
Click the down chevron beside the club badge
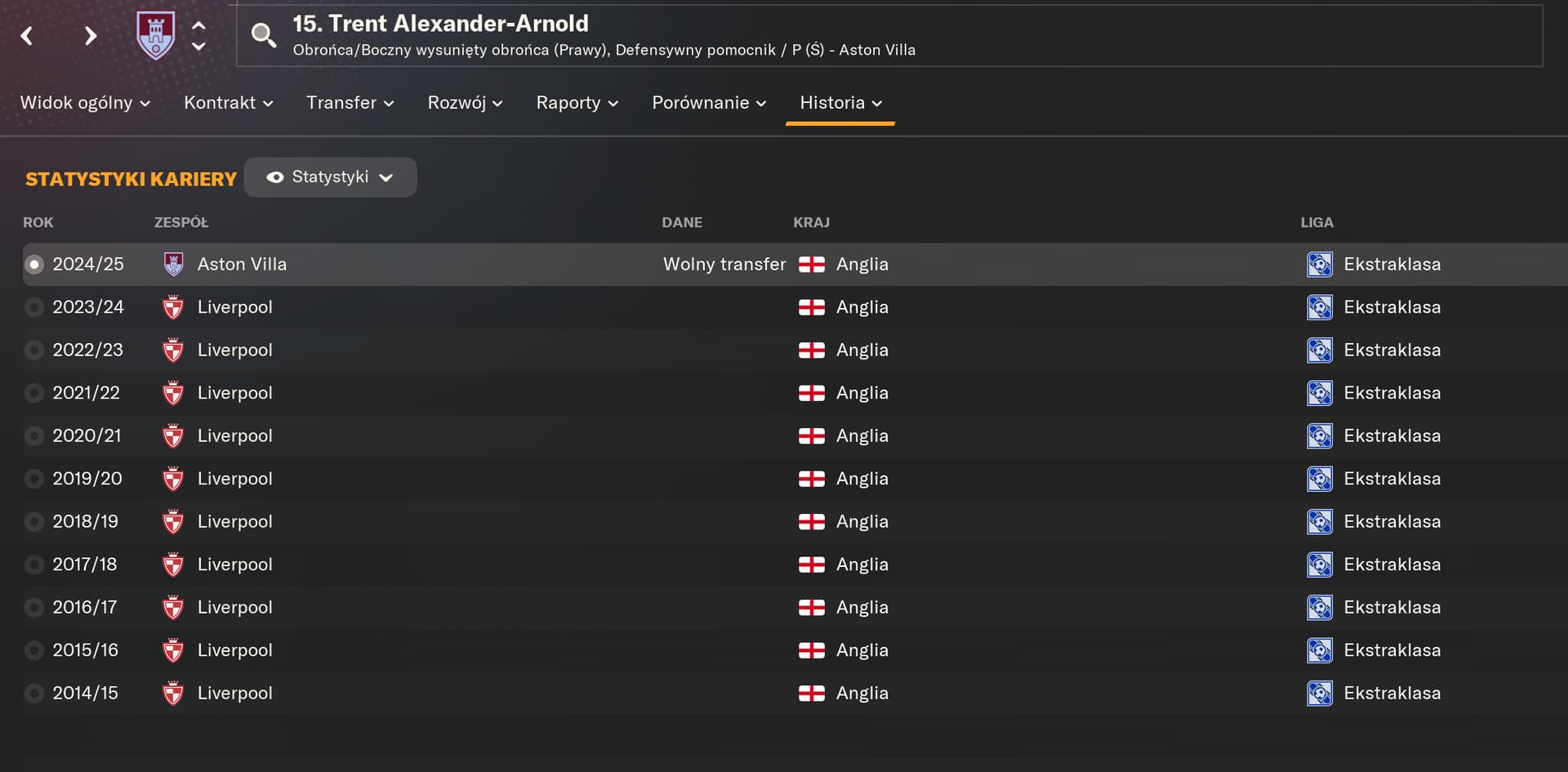click(198, 47)
